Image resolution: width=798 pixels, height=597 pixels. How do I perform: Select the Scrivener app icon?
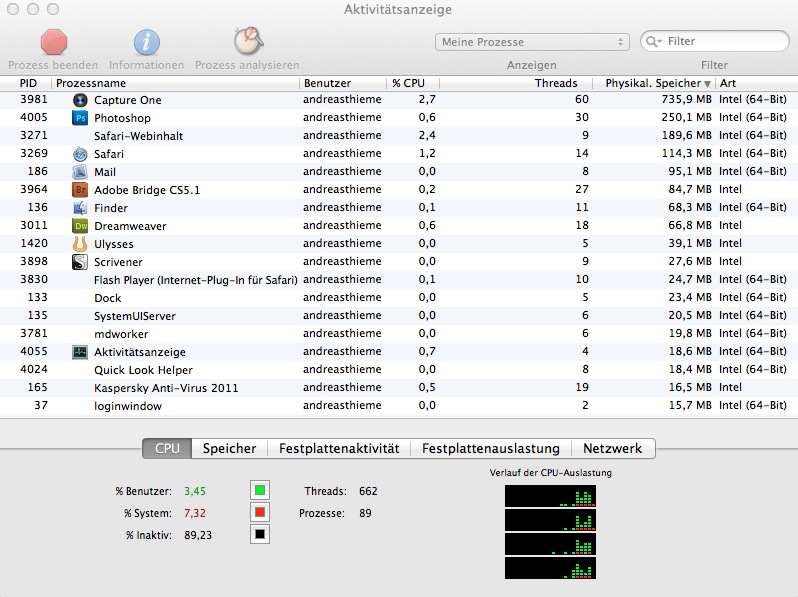pyautogui.click(x=80, y=262)
